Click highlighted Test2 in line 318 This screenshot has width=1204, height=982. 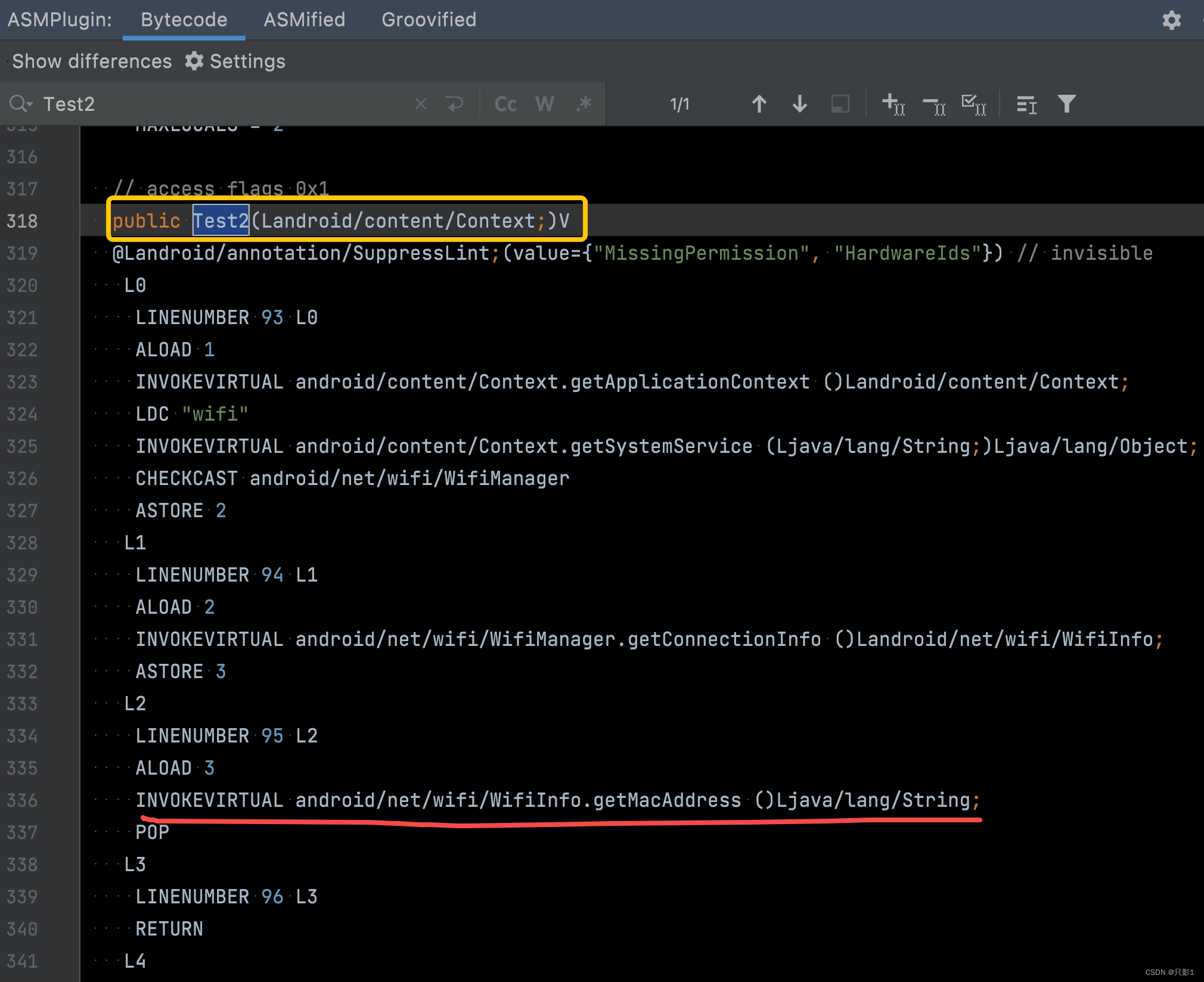pyautogui.click(x=221, y=220)
